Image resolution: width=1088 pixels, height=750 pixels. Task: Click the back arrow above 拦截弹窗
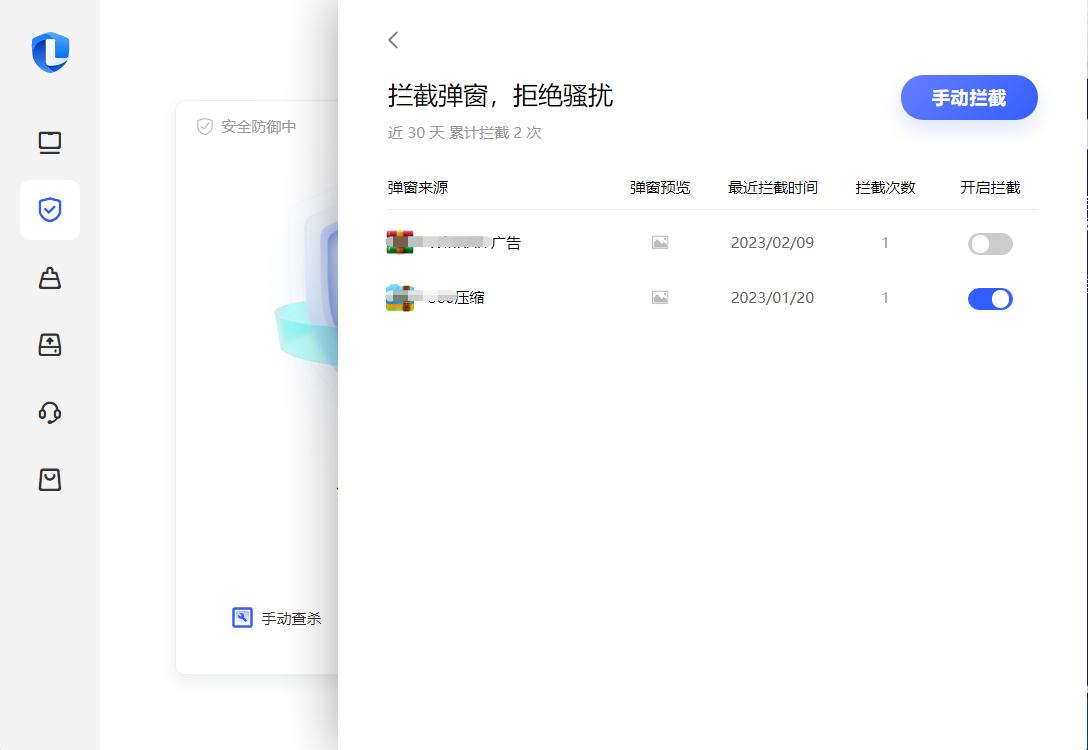coord(392,40)
